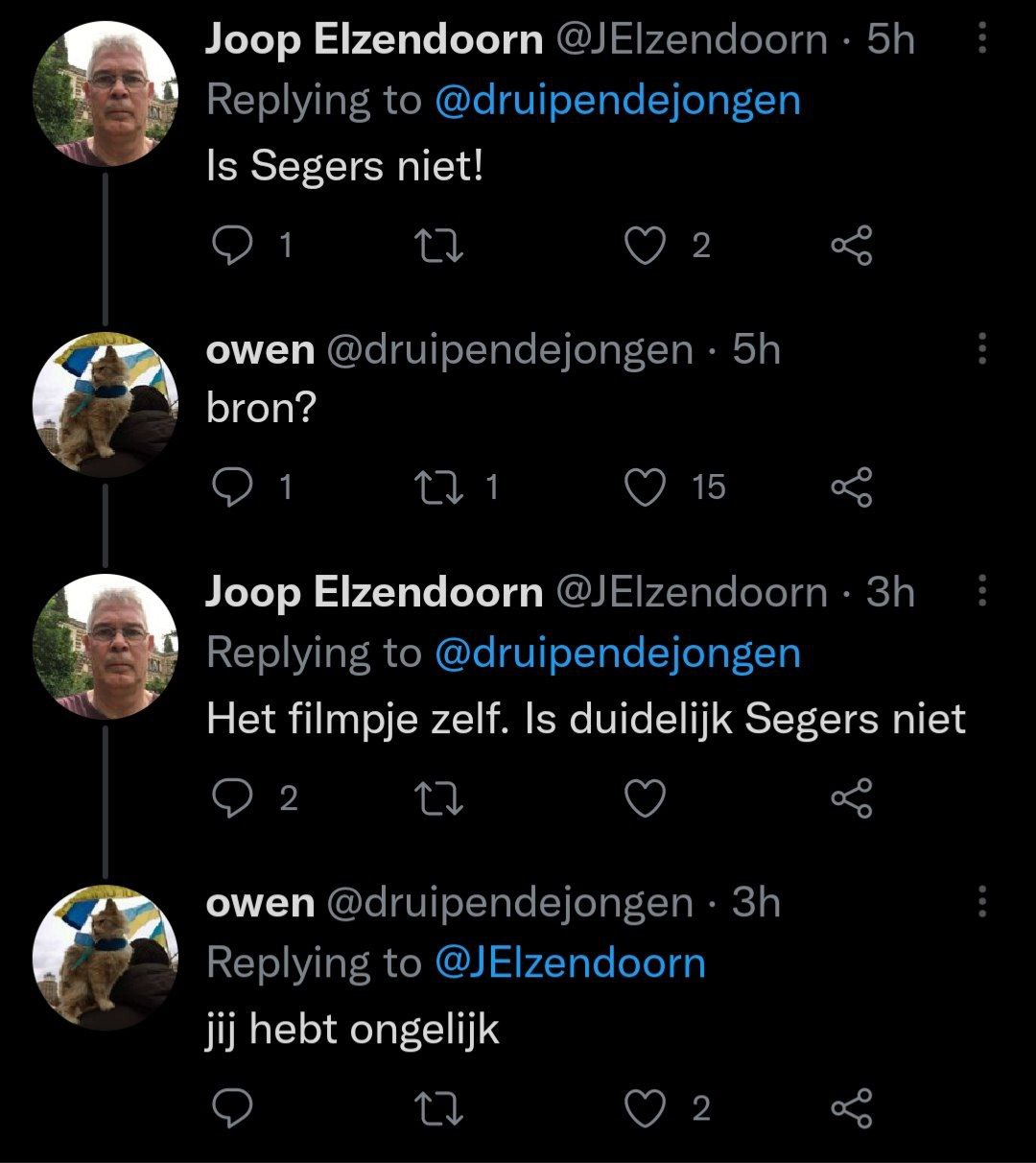Share the 'jij hebt ongelijk' tweet

pyautogui.click(x=852, y=1109)
